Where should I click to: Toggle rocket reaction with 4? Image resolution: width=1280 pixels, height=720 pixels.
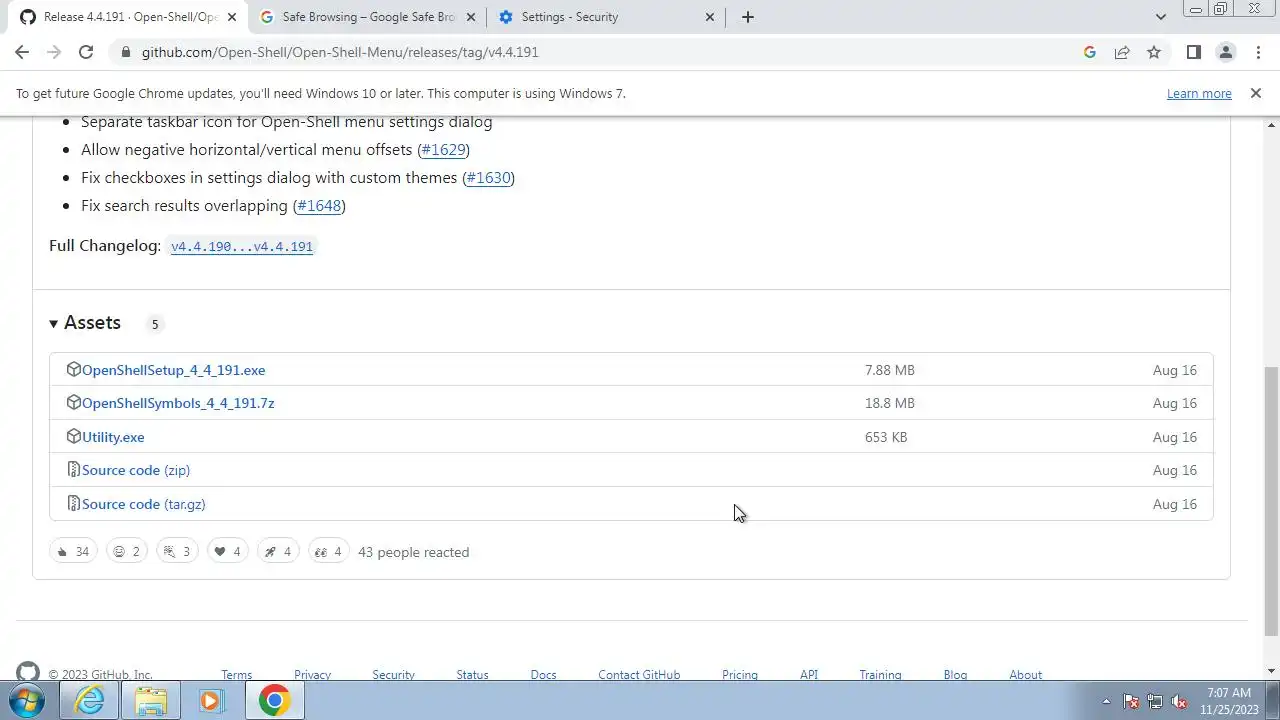click(x=278, y=551)
